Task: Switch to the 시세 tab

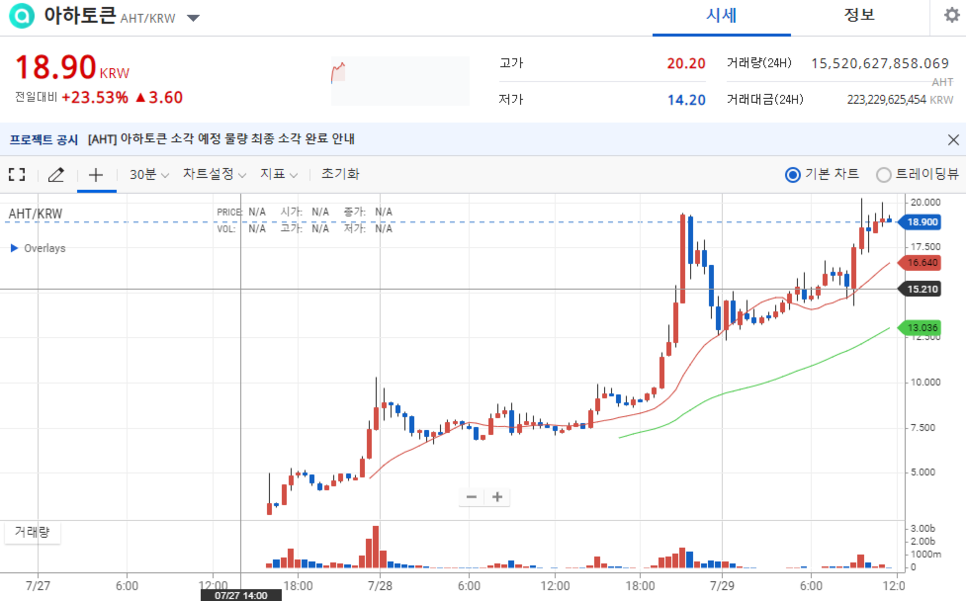Action: [721, 16]
